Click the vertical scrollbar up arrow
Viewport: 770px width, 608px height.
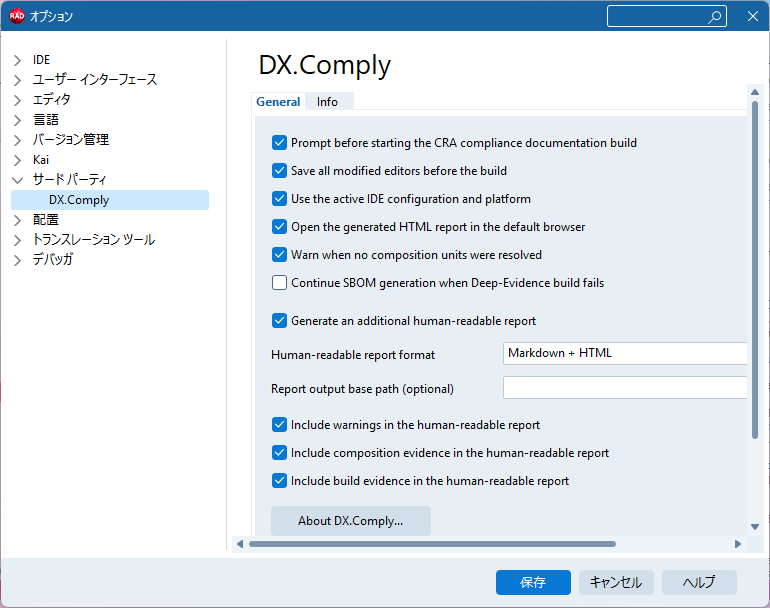pos(755,92)
